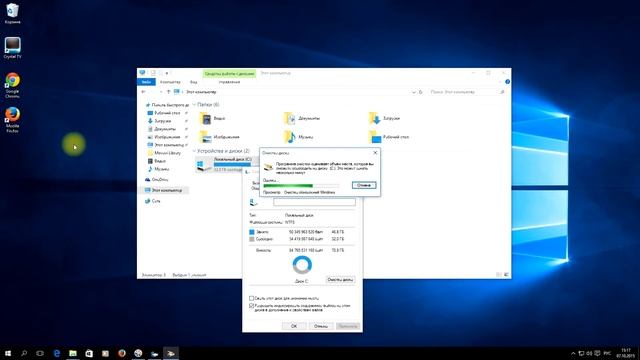Open the Изображения folder in Explorer

click(220, 137)
